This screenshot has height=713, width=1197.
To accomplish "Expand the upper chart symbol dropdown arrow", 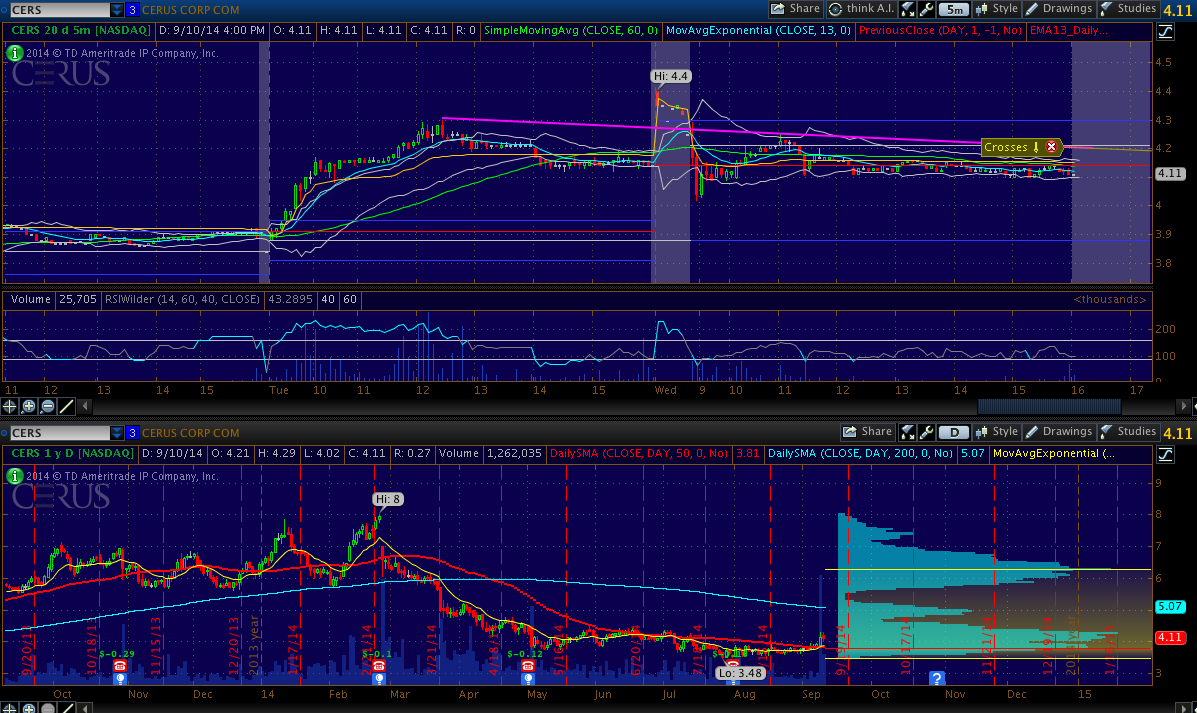I will pyautogui.click(x=117, y=10).
